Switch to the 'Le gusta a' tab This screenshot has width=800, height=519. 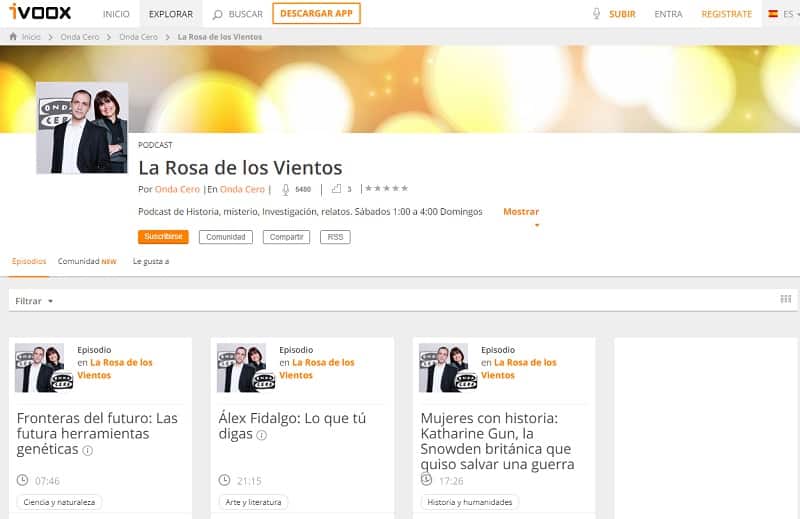tap(151, 261)
